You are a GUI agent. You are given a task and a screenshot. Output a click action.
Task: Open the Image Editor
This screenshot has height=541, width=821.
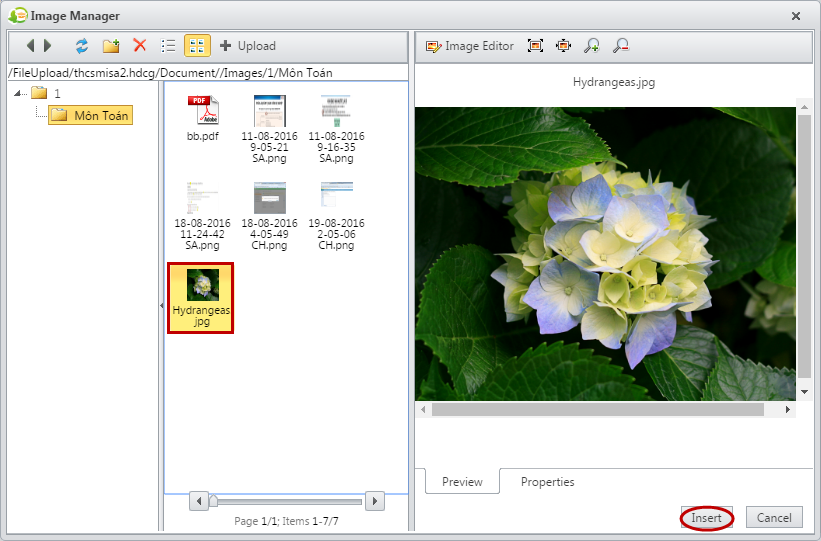click(469, 46)
